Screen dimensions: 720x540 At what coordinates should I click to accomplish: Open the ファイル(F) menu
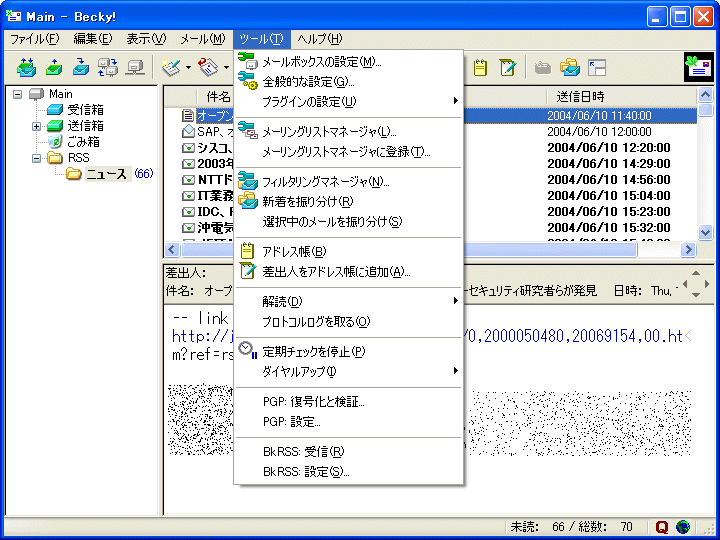[x=35, y=39]
